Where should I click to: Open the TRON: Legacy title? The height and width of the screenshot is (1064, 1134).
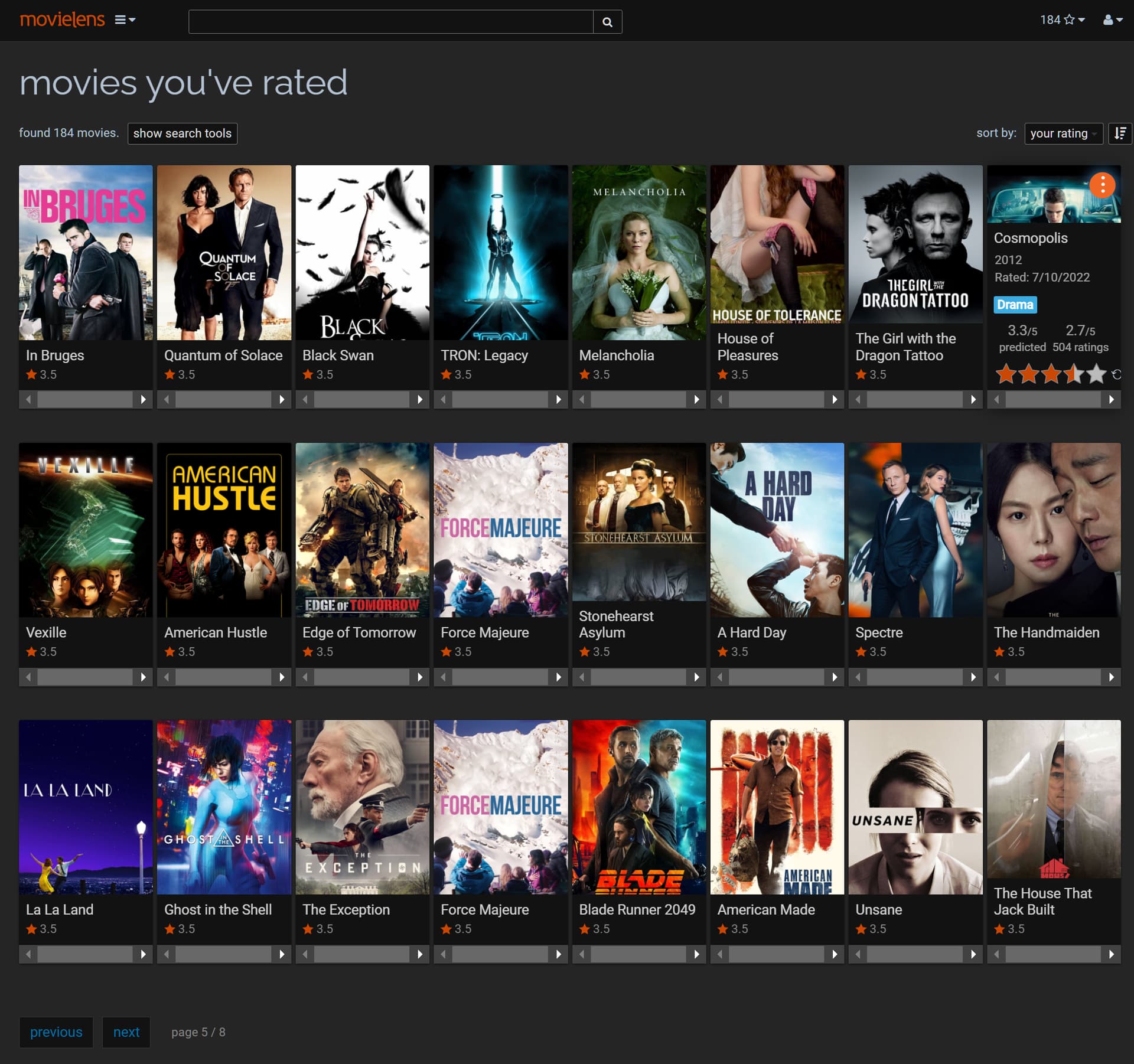click(x=484, y=355)
